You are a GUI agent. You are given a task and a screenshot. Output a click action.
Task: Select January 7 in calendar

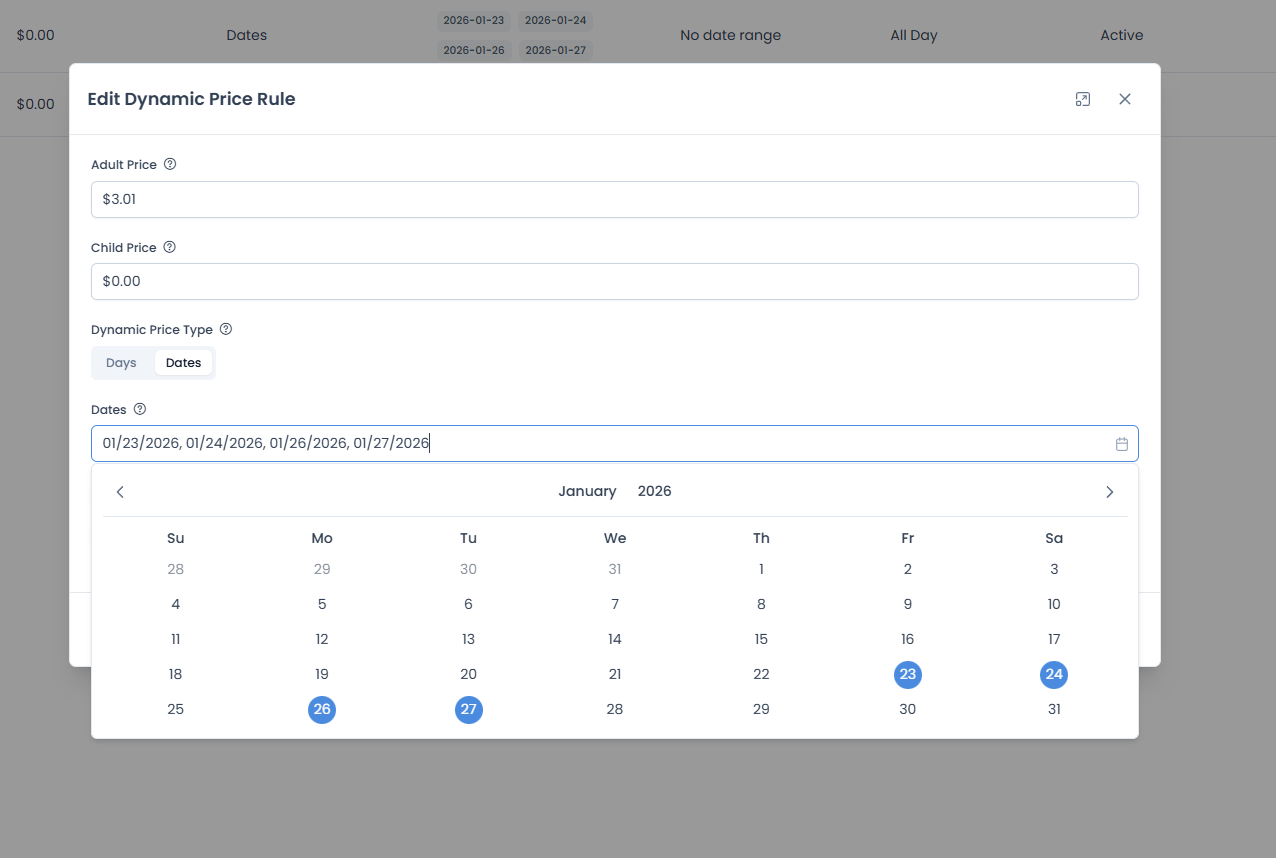(615, 605)
